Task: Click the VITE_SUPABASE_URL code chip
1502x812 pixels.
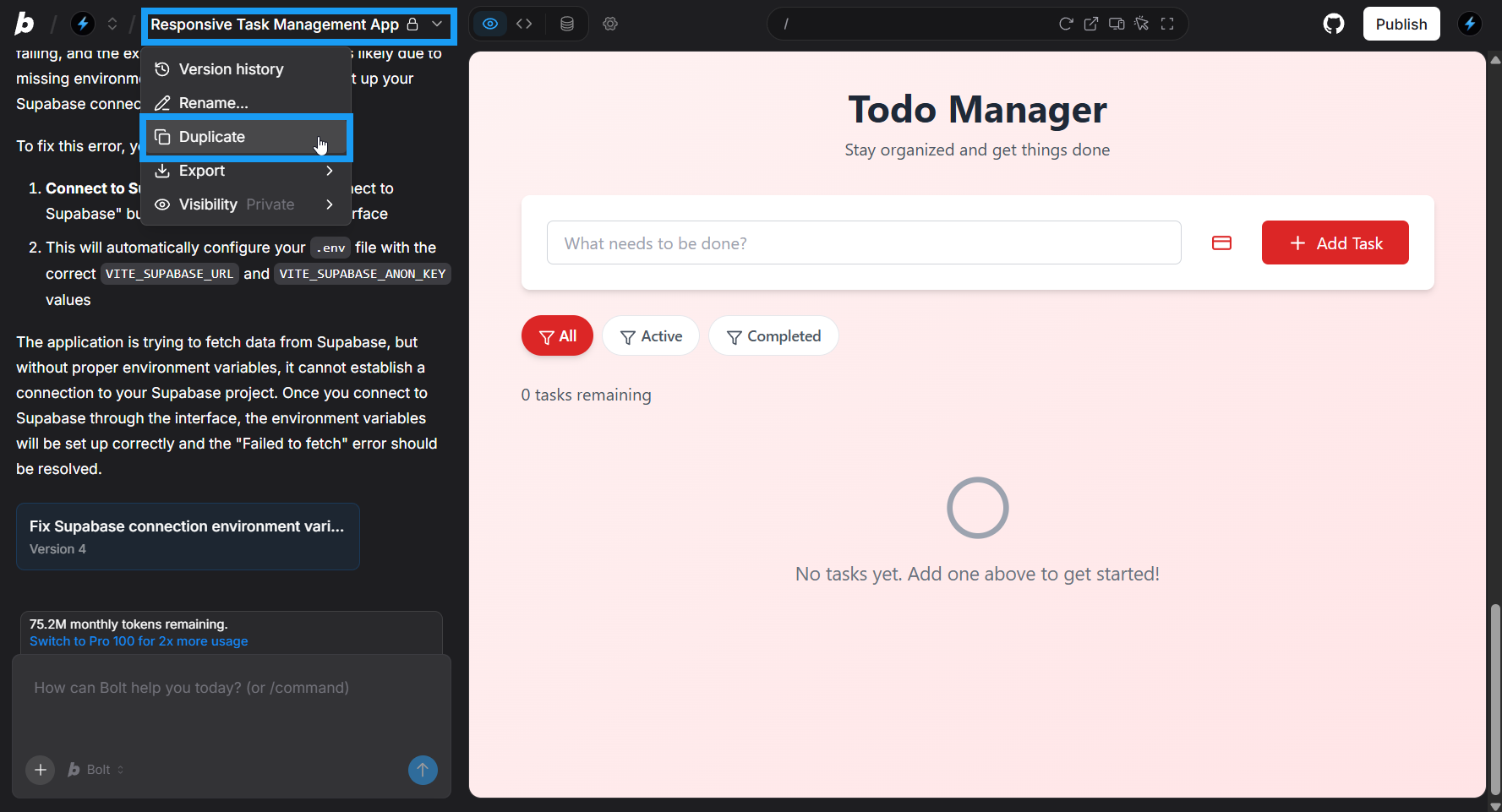Action: point(169,274)
